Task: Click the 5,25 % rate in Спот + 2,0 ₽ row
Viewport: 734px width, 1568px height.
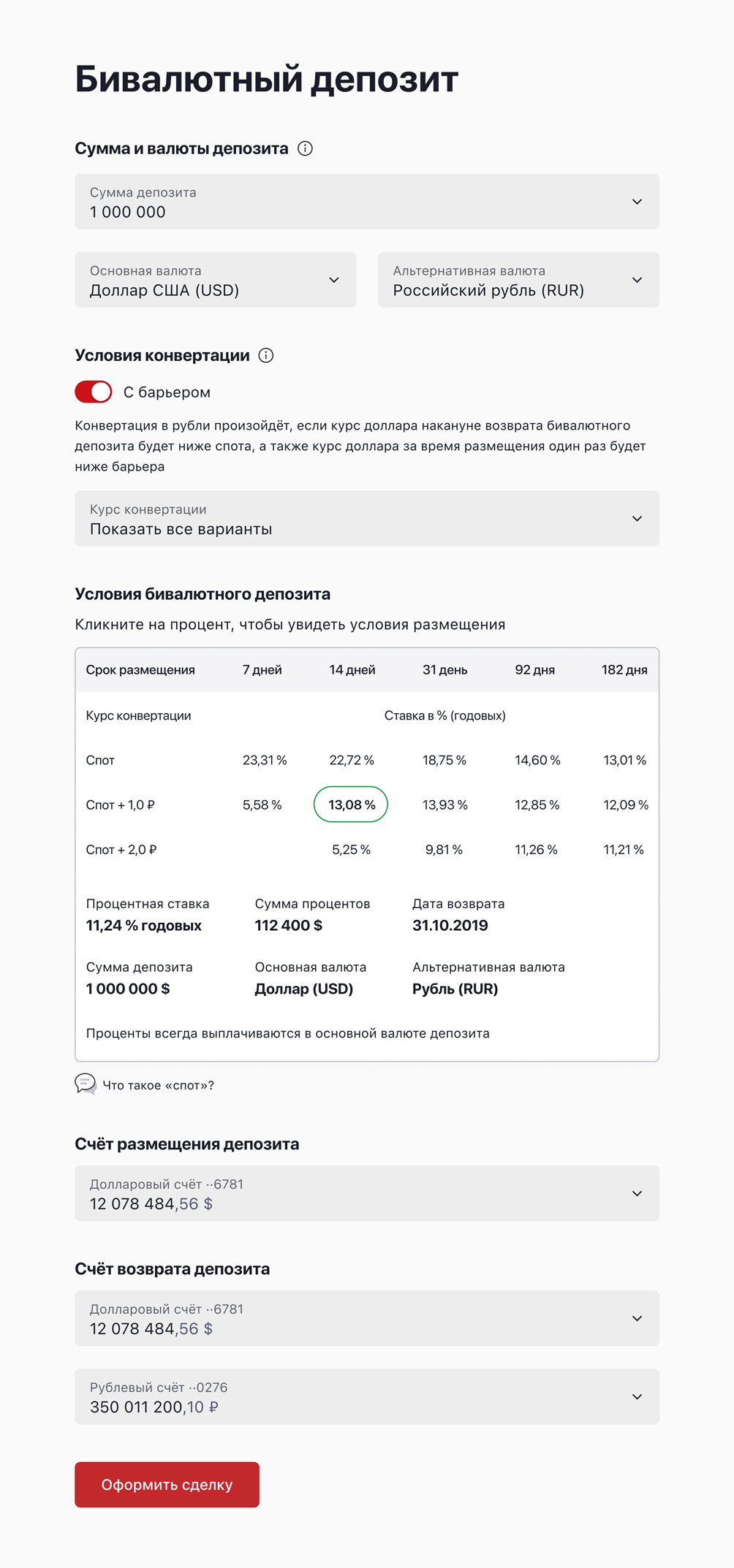Action: [x=351, y=850]
